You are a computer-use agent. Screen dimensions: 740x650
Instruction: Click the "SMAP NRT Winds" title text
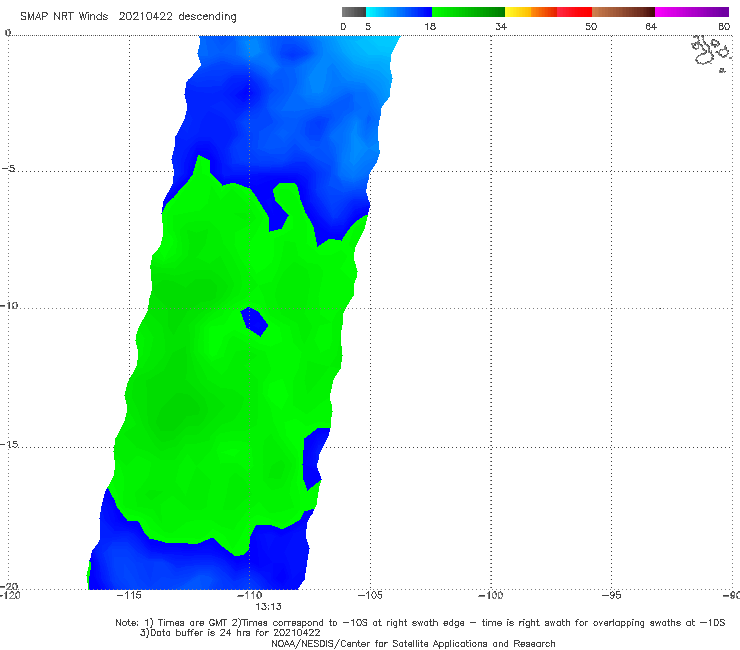click(64, 17)
